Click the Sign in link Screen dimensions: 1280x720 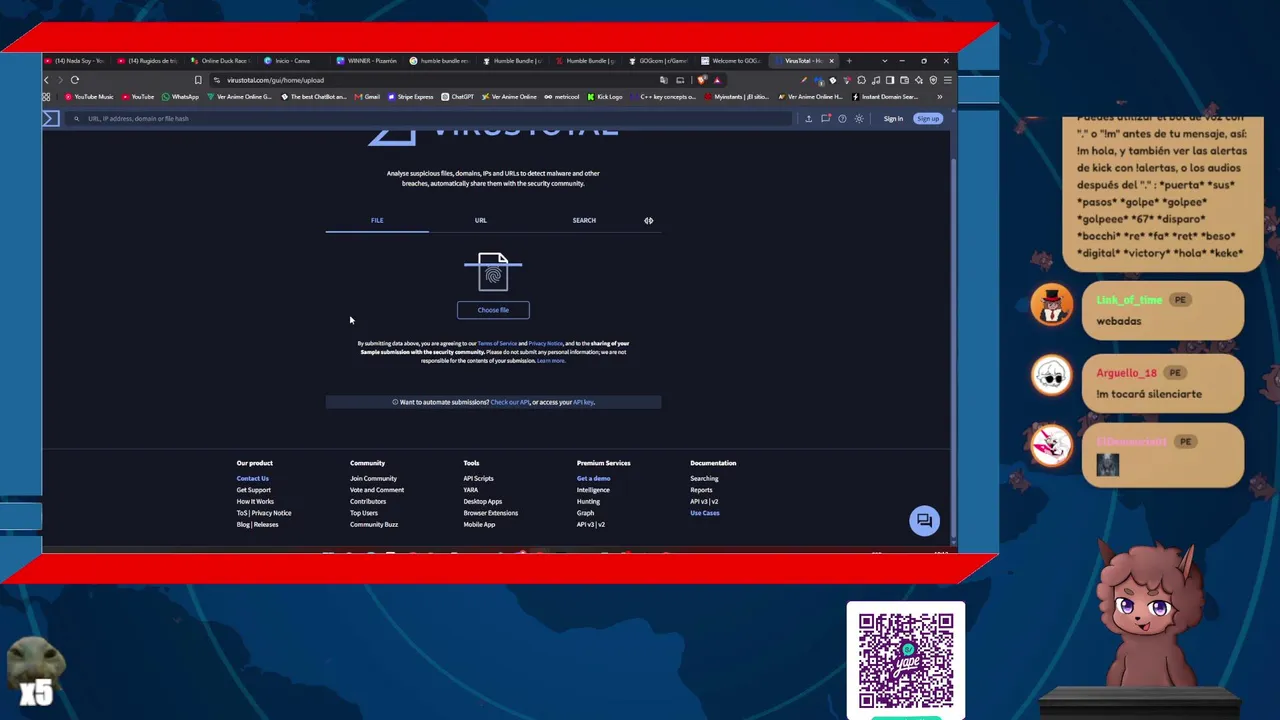(x=893, y=119)
